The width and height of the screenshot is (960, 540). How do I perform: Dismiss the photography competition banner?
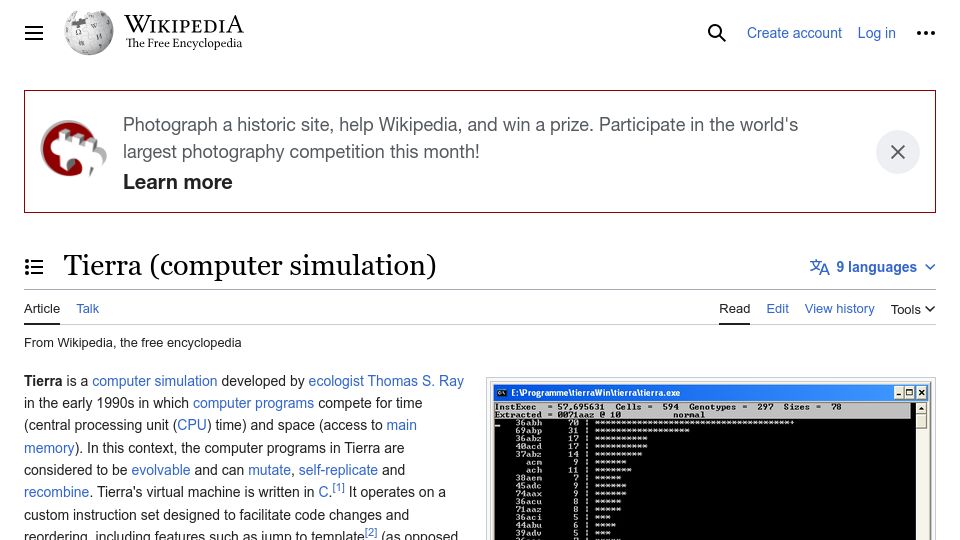click(x=898, y=152)
